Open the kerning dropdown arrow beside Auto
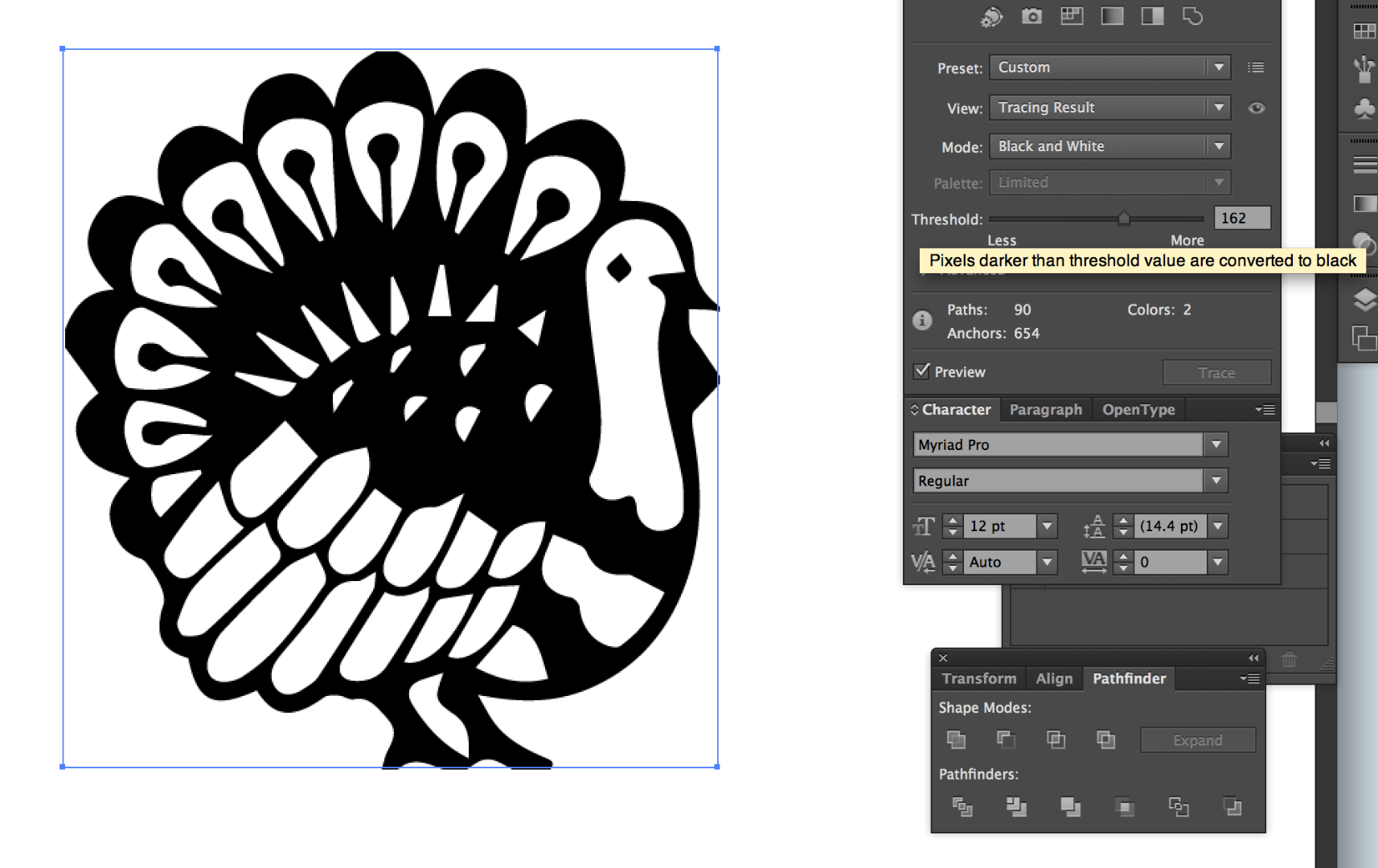The height and width of the screenshot is (868, 1378). tap(1047, 563)
